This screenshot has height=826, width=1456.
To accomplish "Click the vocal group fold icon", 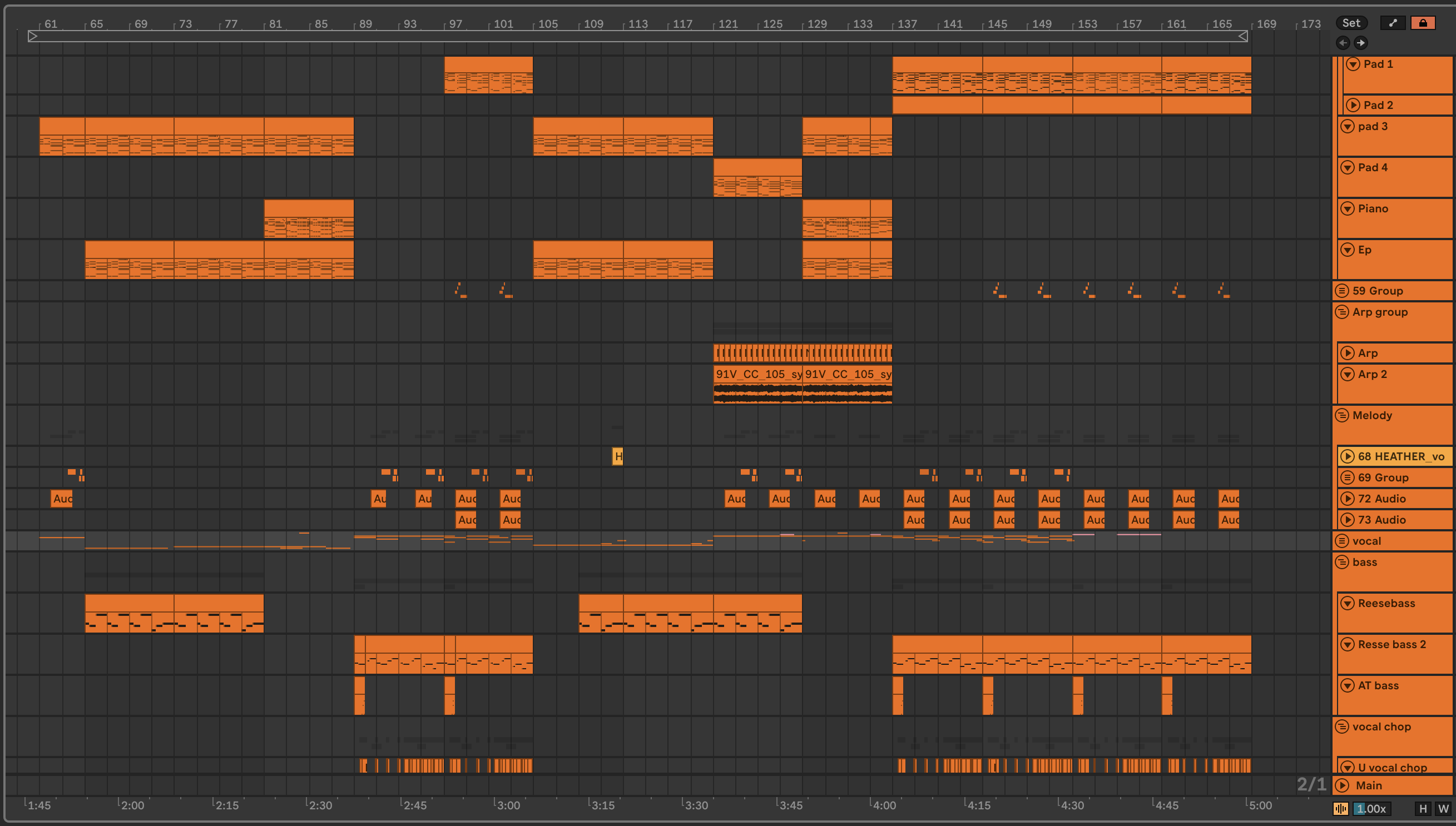I will pyautogui.click(x=1342, y=541).
